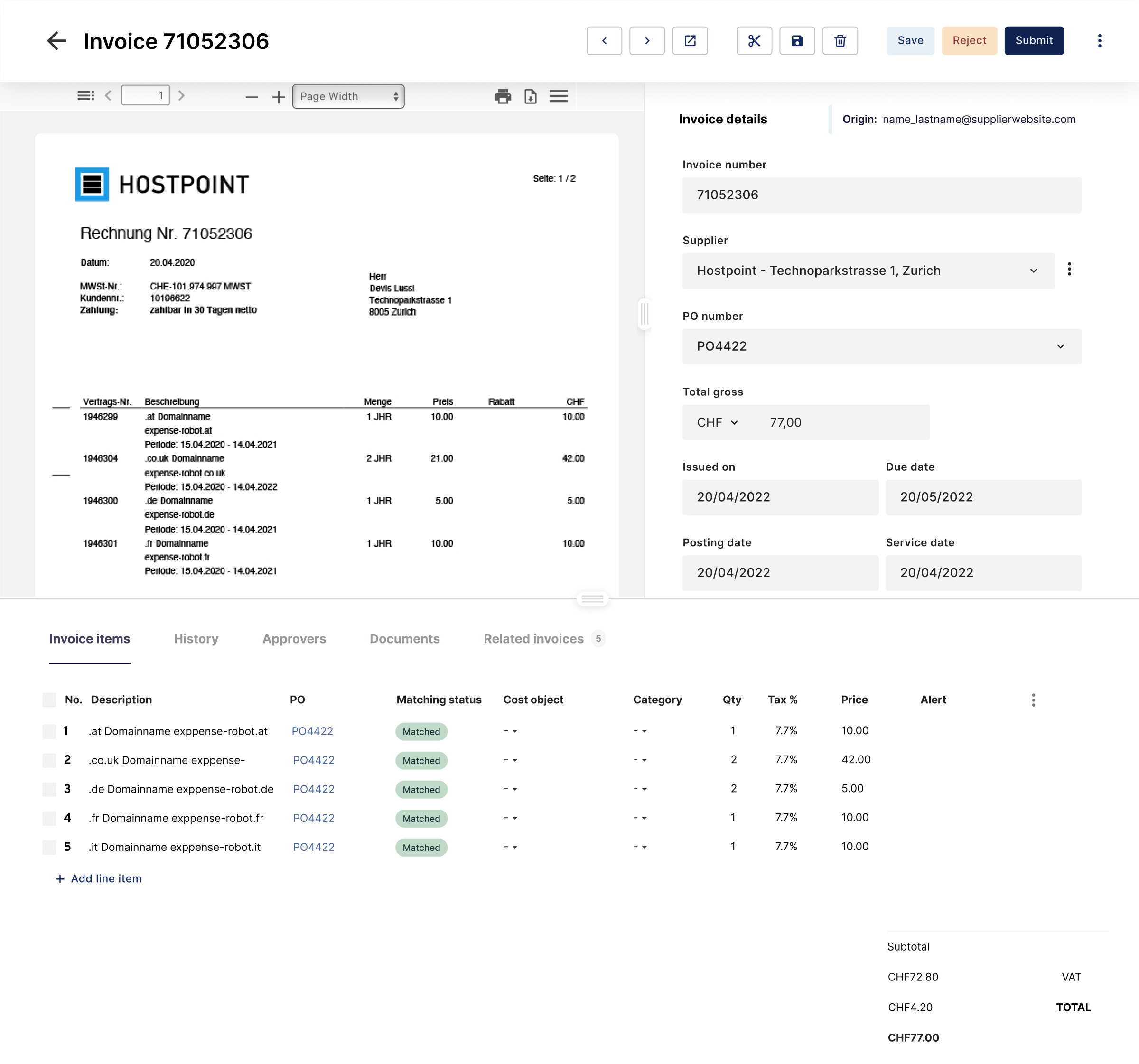Print the PDF document
This screenshot has height=1064, width=1139.
(x=503, y=96)
